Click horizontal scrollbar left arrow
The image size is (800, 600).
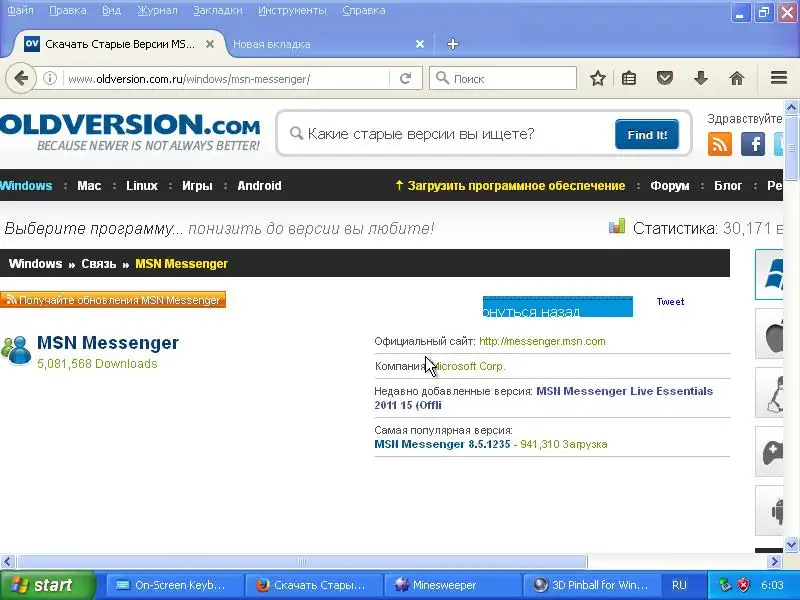tap(7, 561)
